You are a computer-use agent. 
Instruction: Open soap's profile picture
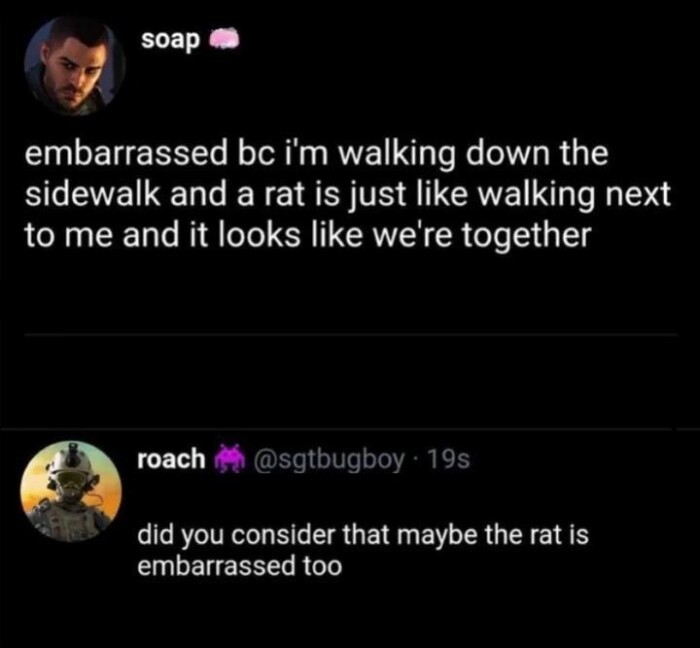pyautogui.click(x=74, y=65)
